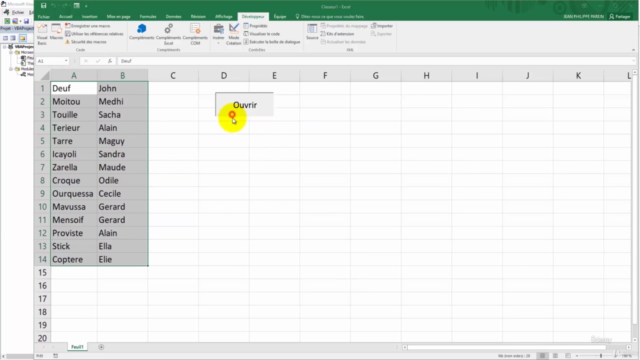Select the Feuil1 sheet tab
Image resolution: width=640 pixels, height=360 pixels.
[77, 347]
